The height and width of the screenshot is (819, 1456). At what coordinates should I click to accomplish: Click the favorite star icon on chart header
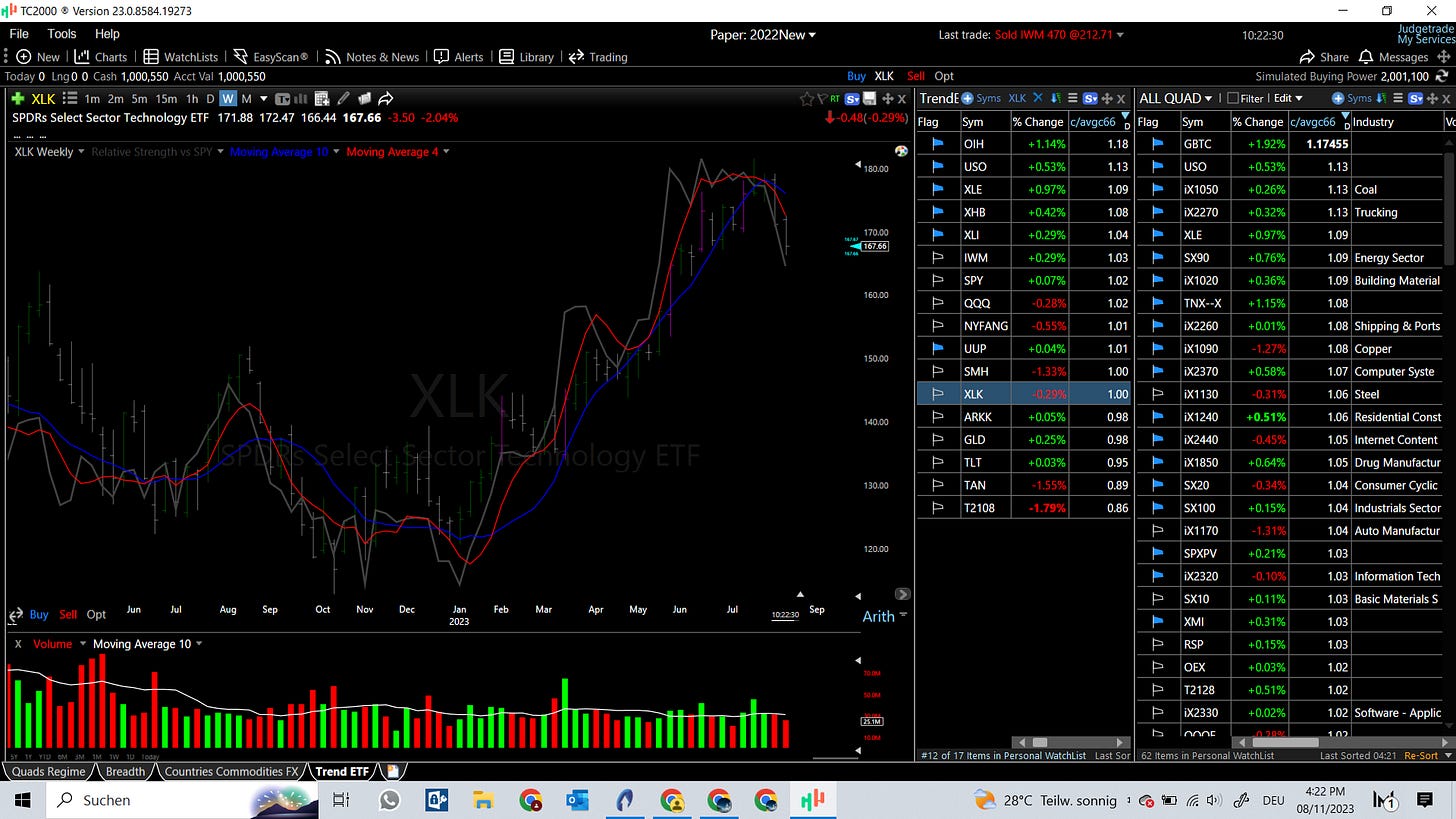(807, 98)
